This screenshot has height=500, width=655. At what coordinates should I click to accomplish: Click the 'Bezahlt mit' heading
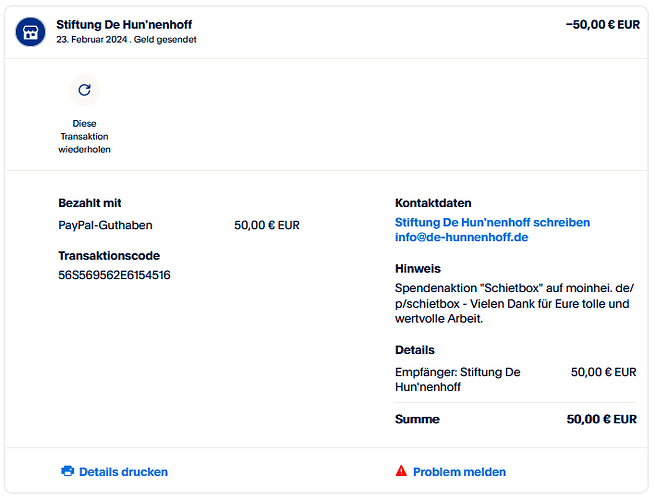[x=89, y=203]
